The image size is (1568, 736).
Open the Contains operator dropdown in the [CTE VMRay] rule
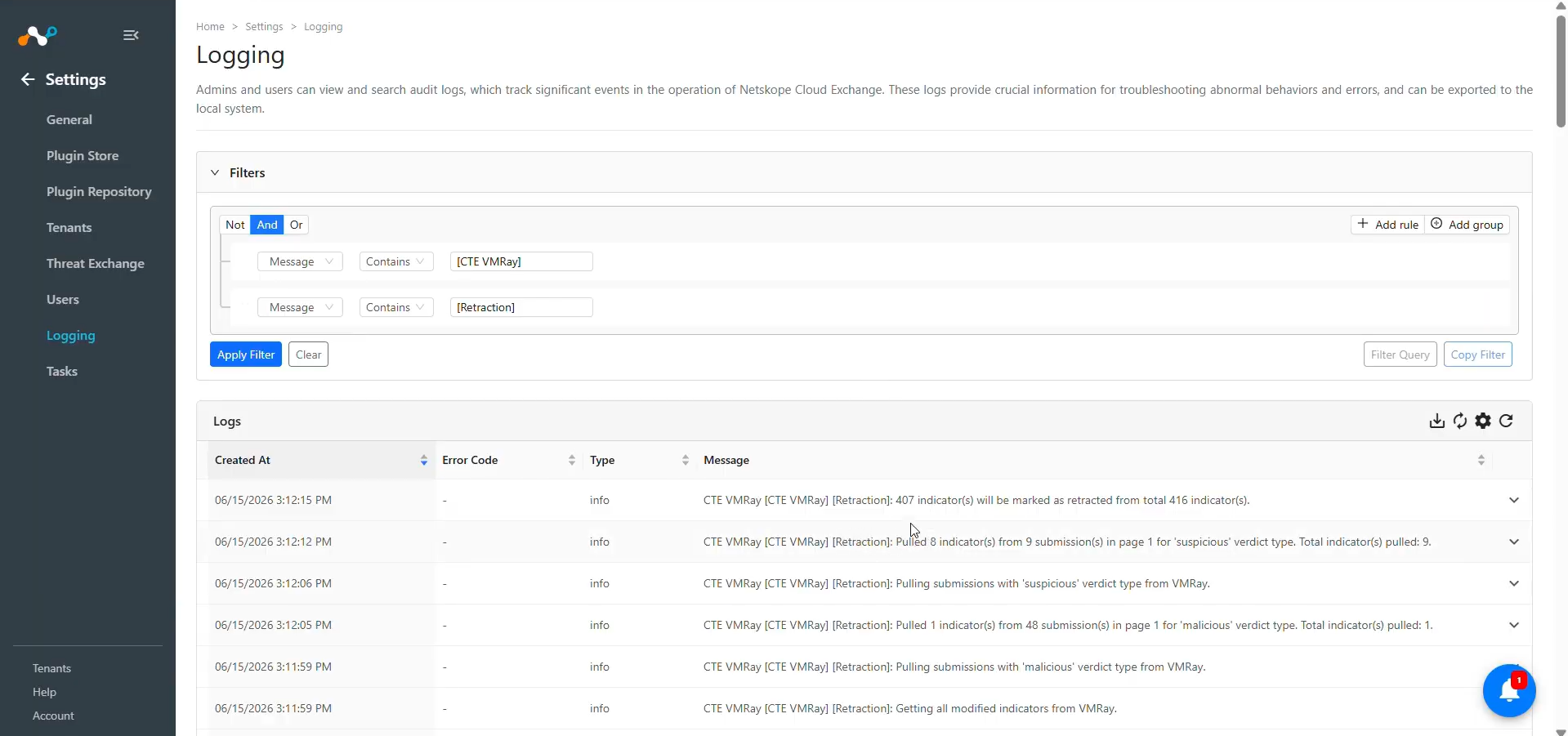[396, 261]
